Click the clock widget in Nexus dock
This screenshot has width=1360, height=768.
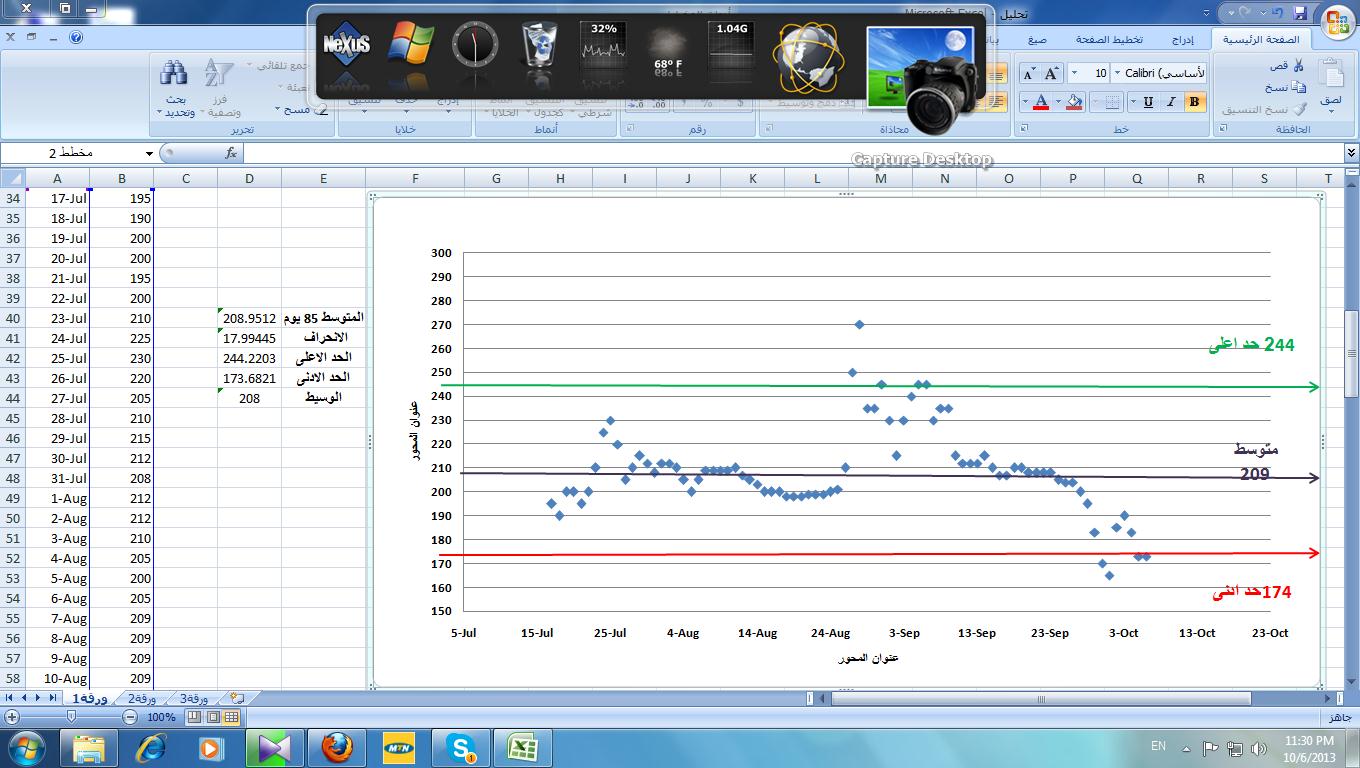(474, 45)
